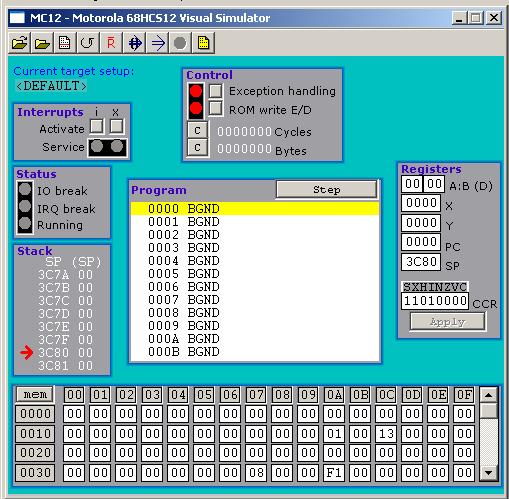Click memory row button 0000

pos(35,414)
